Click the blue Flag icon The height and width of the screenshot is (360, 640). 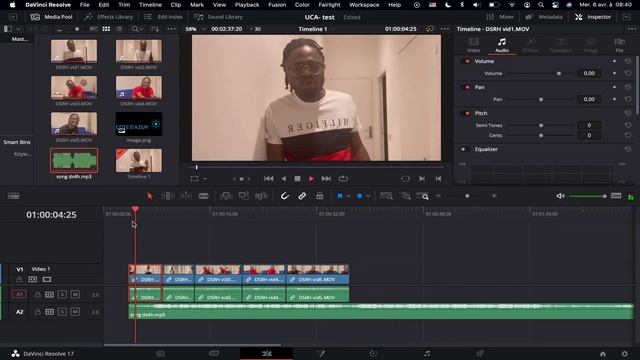340,196
